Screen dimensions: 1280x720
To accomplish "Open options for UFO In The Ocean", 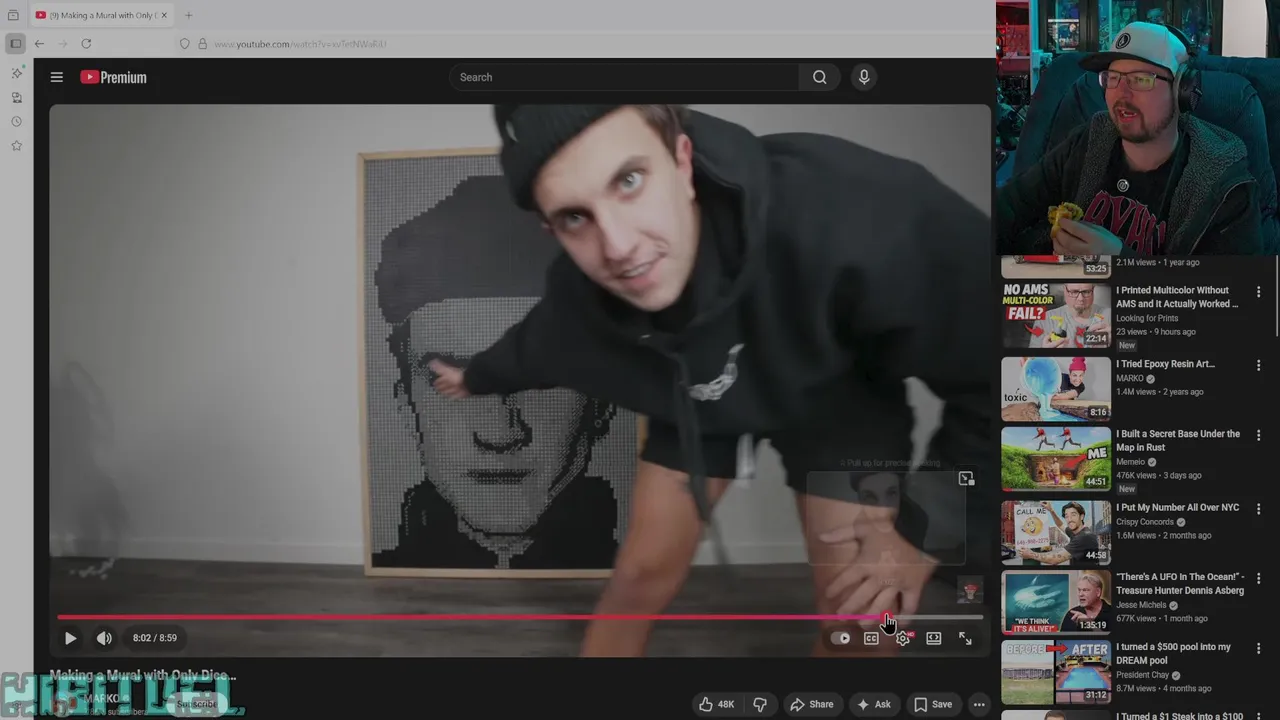I will (1258, 578).
